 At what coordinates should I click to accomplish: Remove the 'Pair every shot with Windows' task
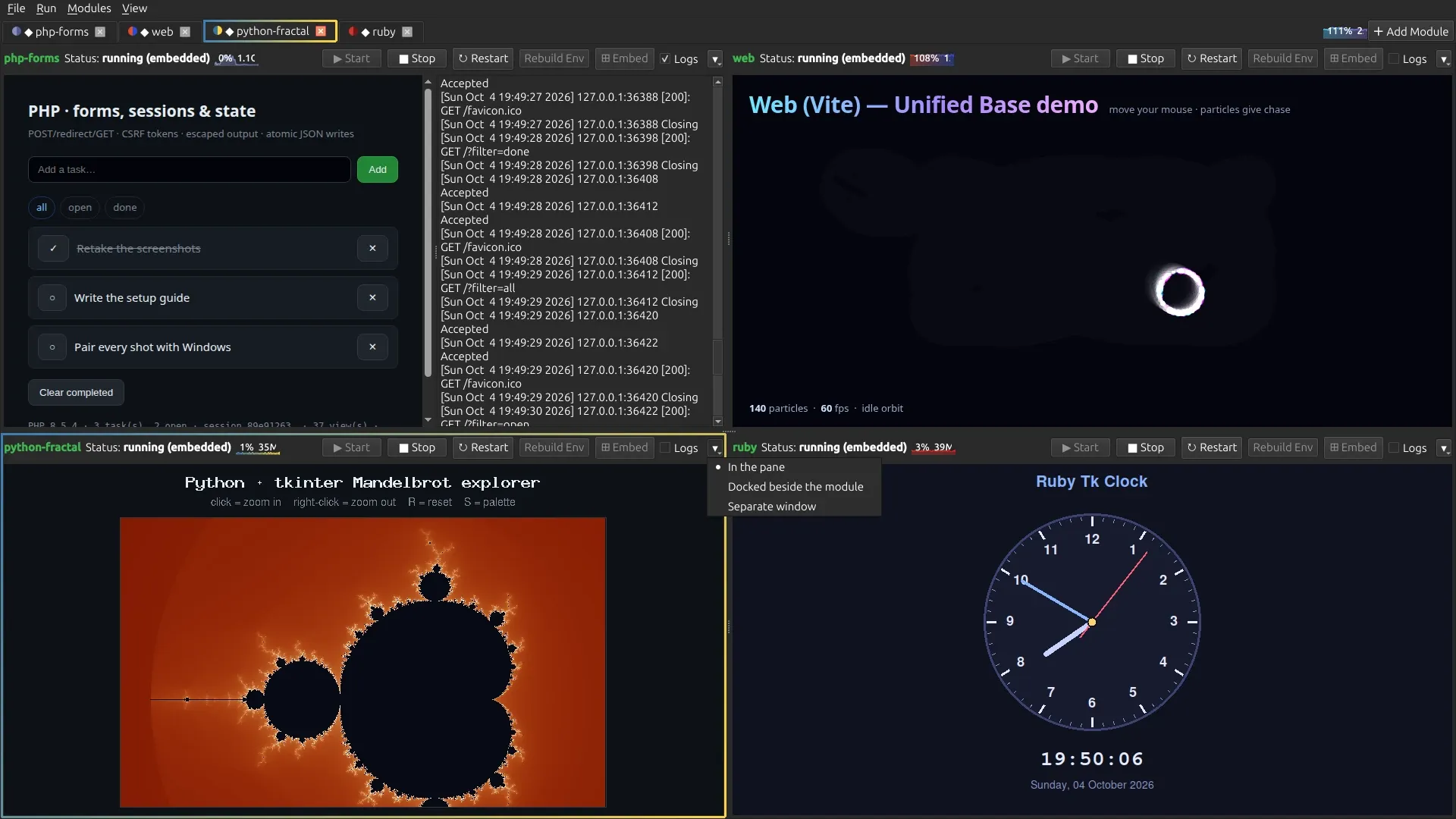pyautogui.click(x=372, y=347)
